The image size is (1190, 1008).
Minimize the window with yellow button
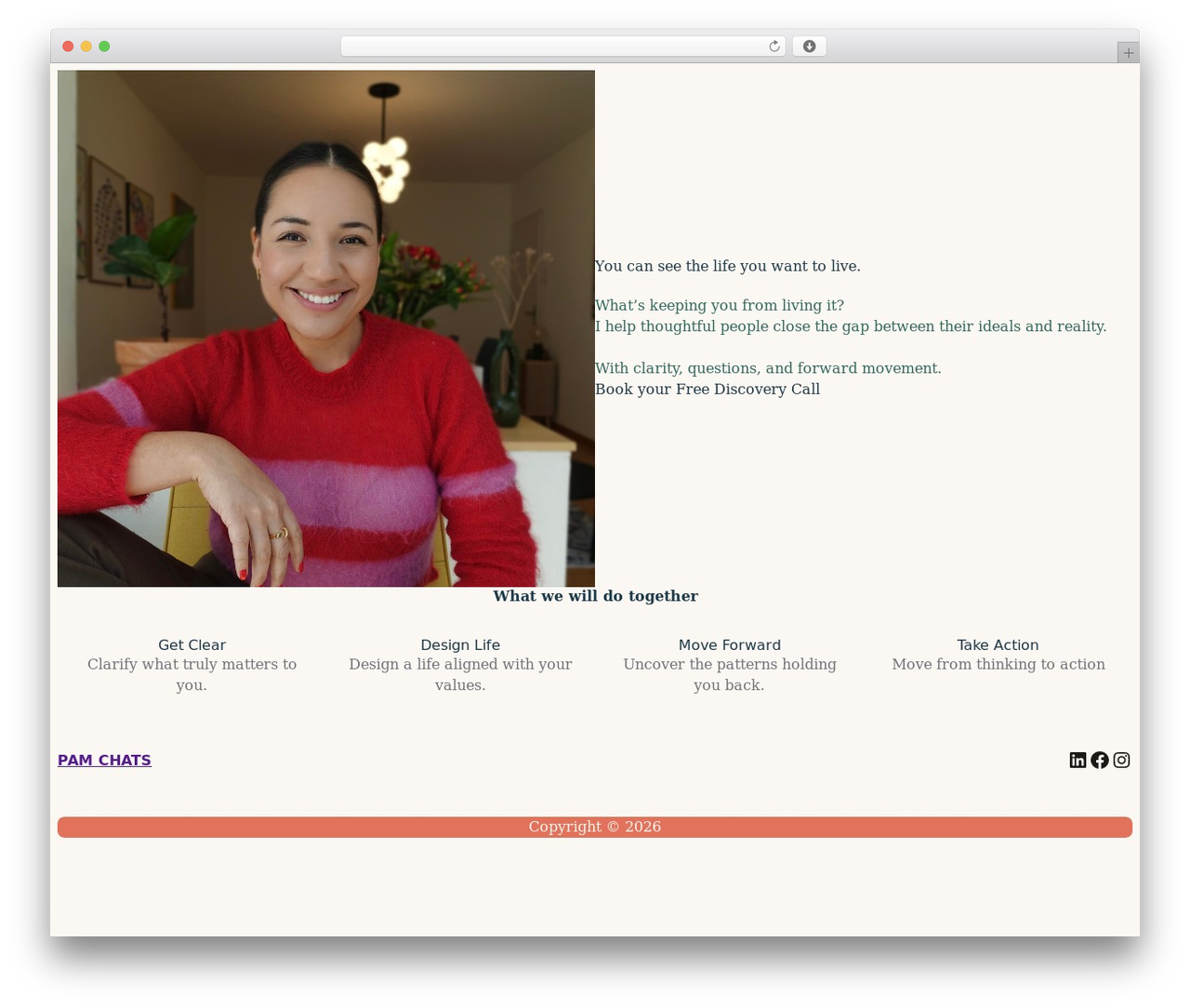(x=86, y=46)
